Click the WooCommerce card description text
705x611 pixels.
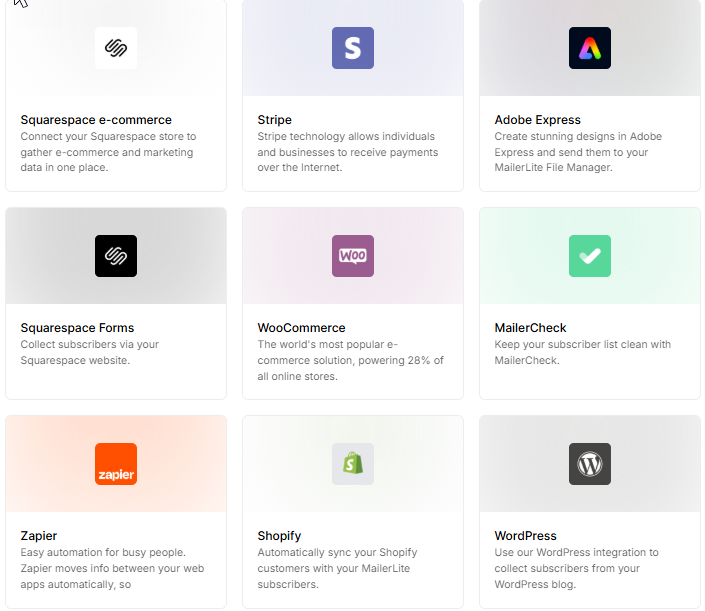point(350,360)
